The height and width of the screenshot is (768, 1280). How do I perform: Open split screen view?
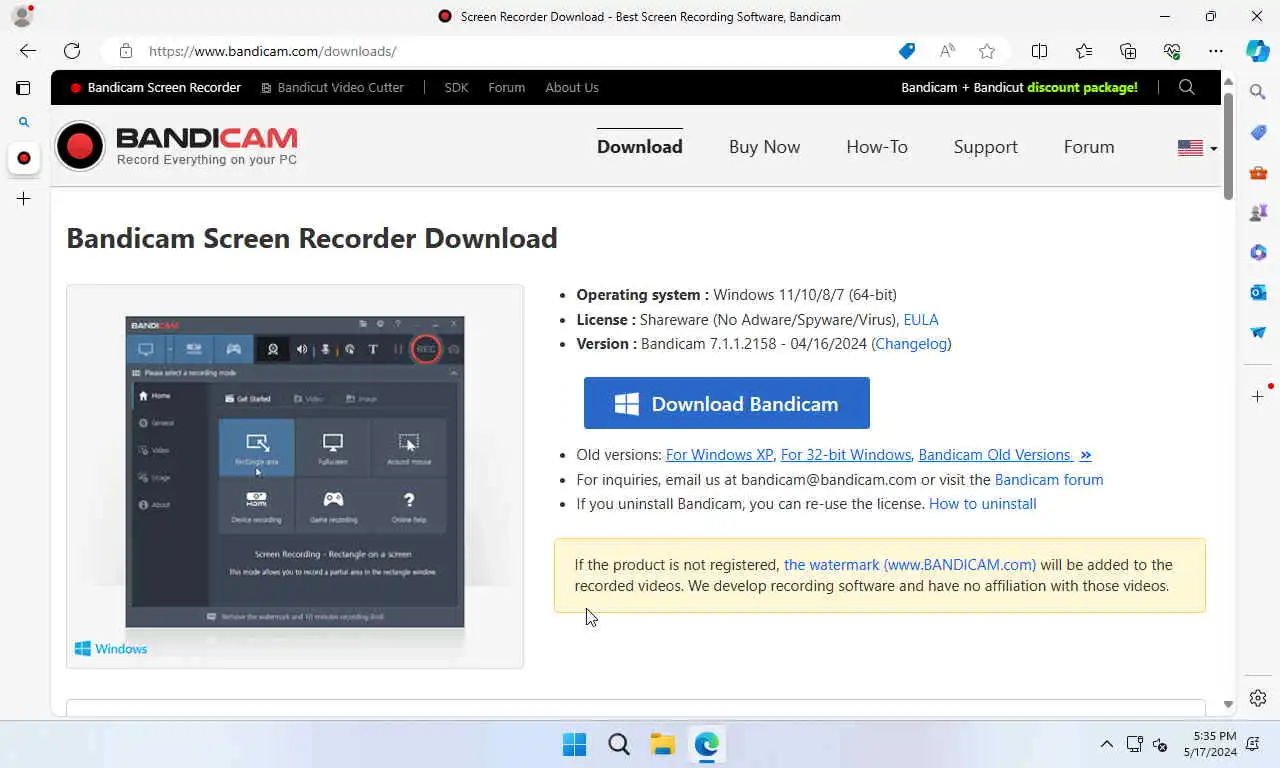pos(1039,51)
